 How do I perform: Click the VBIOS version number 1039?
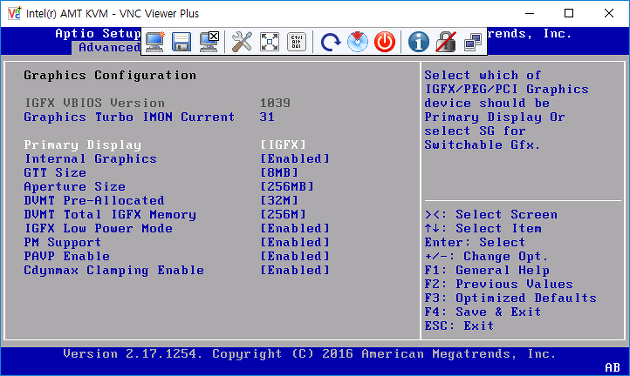(275, 103)
